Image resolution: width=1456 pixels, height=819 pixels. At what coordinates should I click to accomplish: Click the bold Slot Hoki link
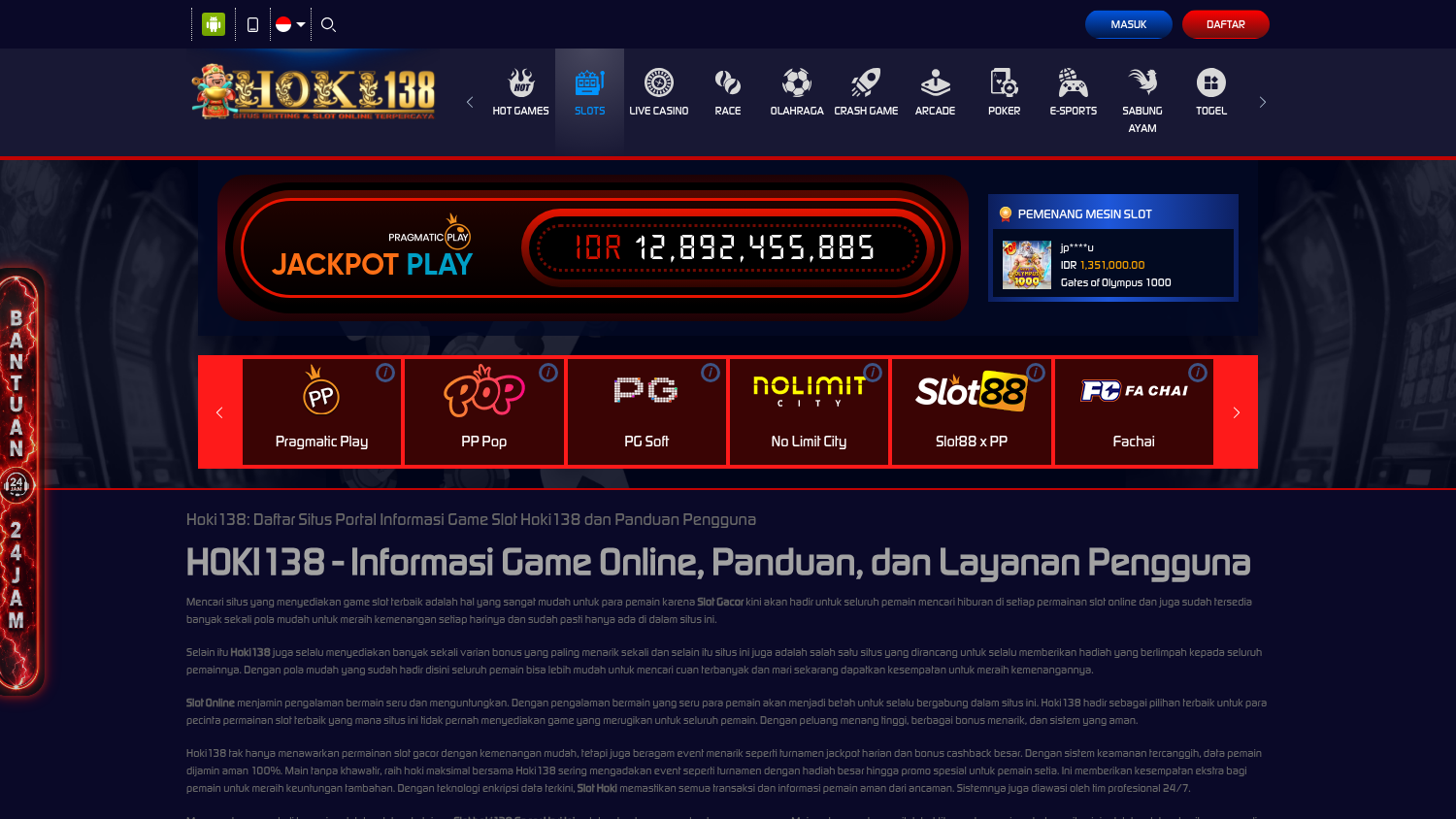click(597, 788)
